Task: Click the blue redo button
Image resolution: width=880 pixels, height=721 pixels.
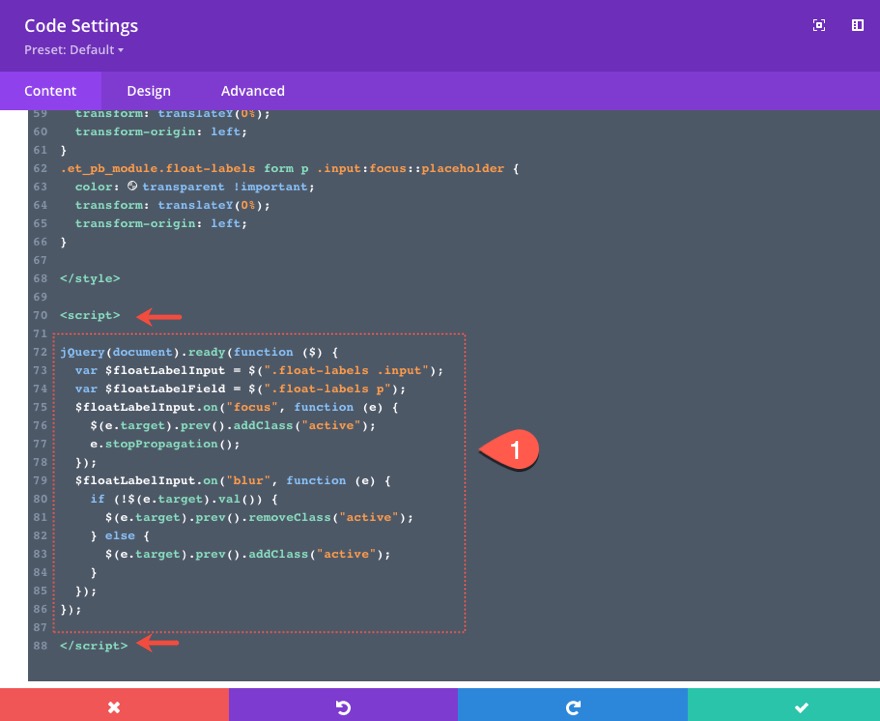Action: (572, 706)
